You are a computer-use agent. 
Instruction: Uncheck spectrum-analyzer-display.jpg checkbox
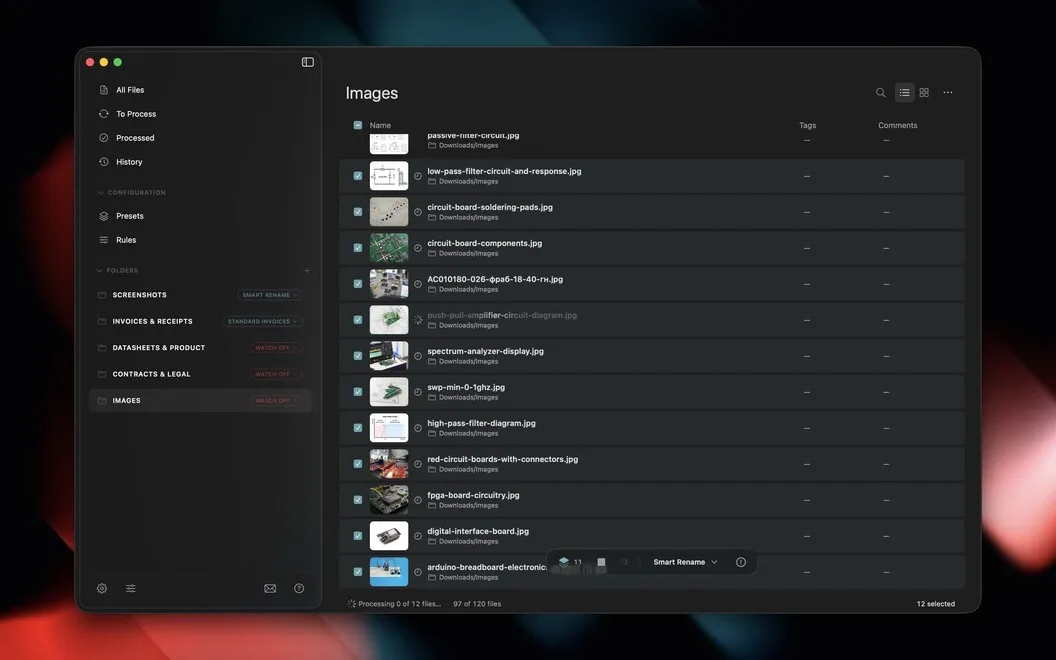(x=358, y=356)
